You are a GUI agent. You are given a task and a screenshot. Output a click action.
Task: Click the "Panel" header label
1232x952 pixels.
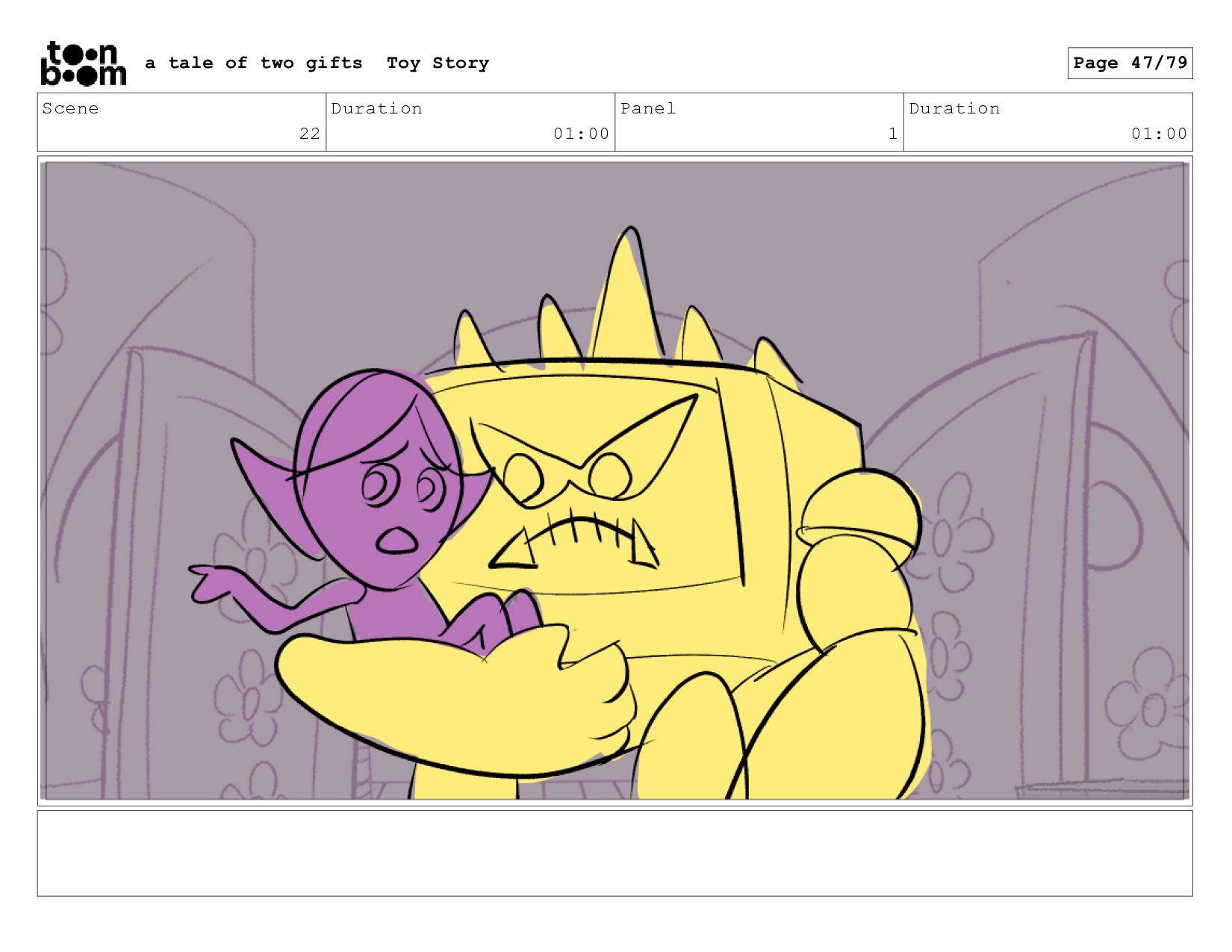click(x=648, y=109)
